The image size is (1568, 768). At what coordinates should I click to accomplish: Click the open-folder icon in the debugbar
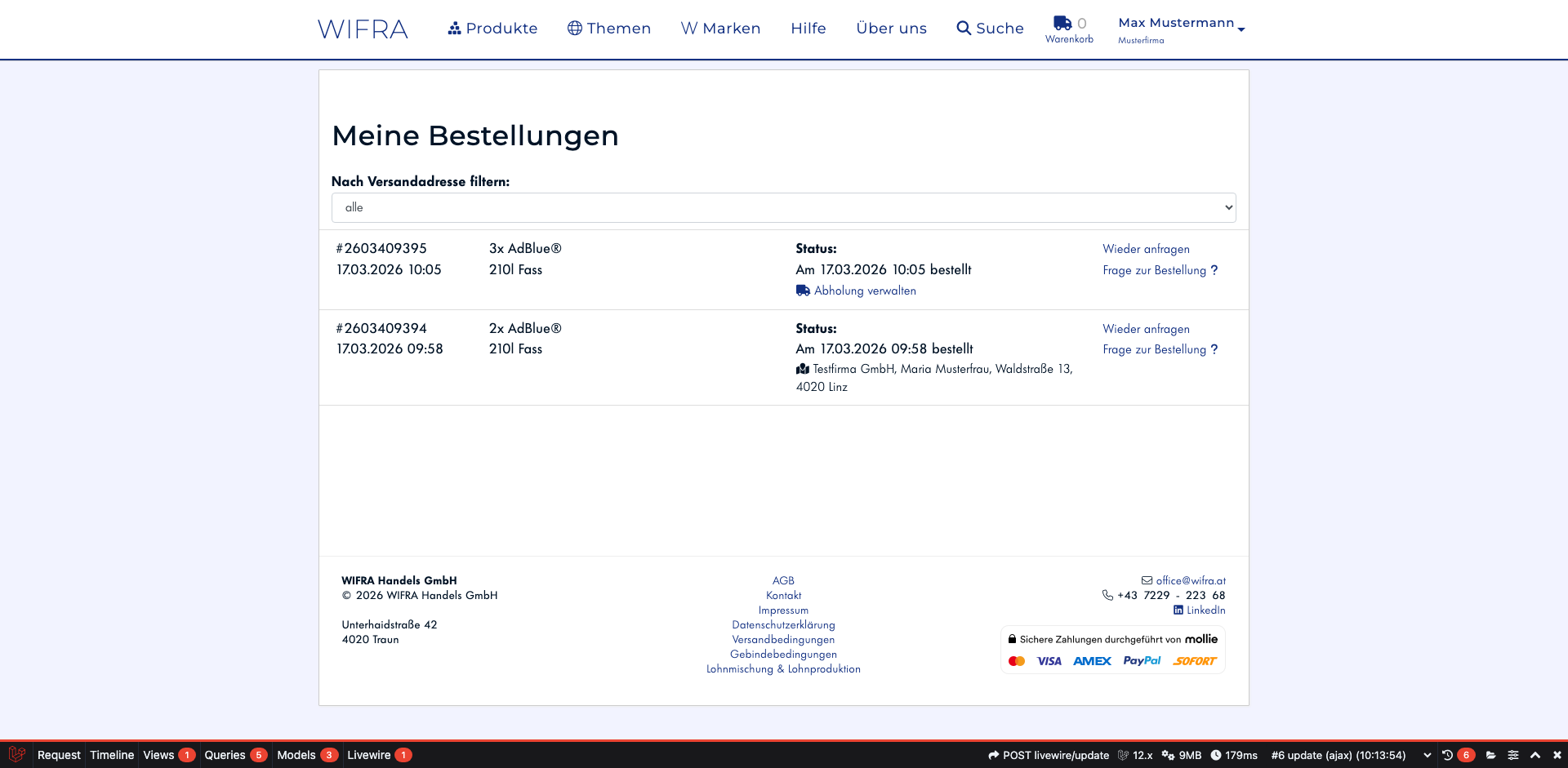(x=1490, y=755)
